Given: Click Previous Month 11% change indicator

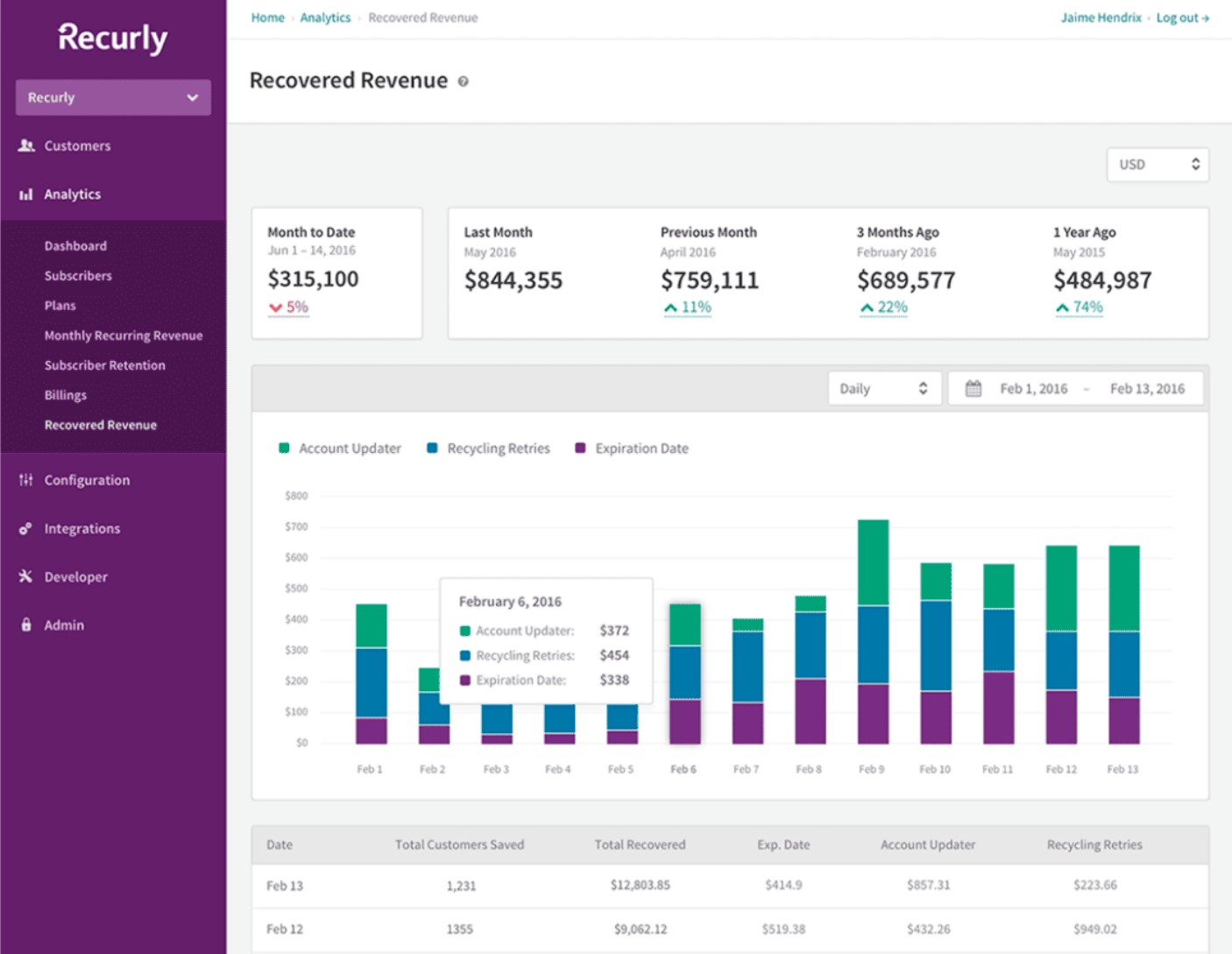Looking at the screenshot, I should coord(687,307).
